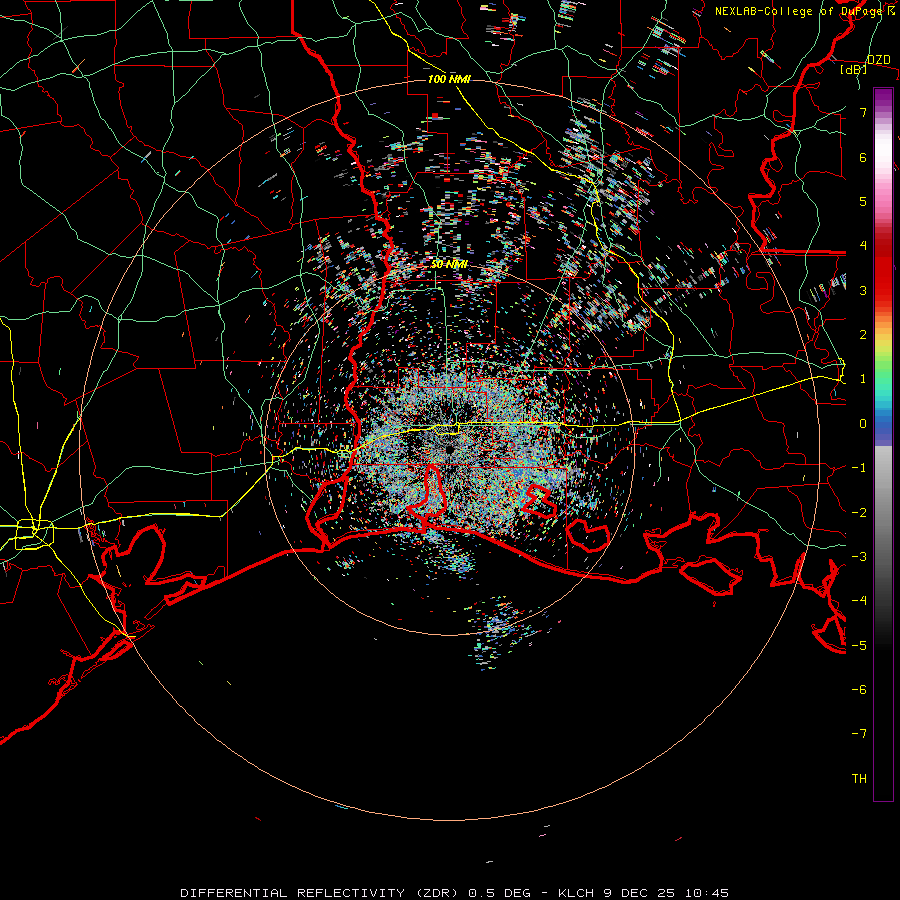The height and width of the screenshot is (900, 900).
Task: Click the -3 scale label
Action: click(859, 557)
